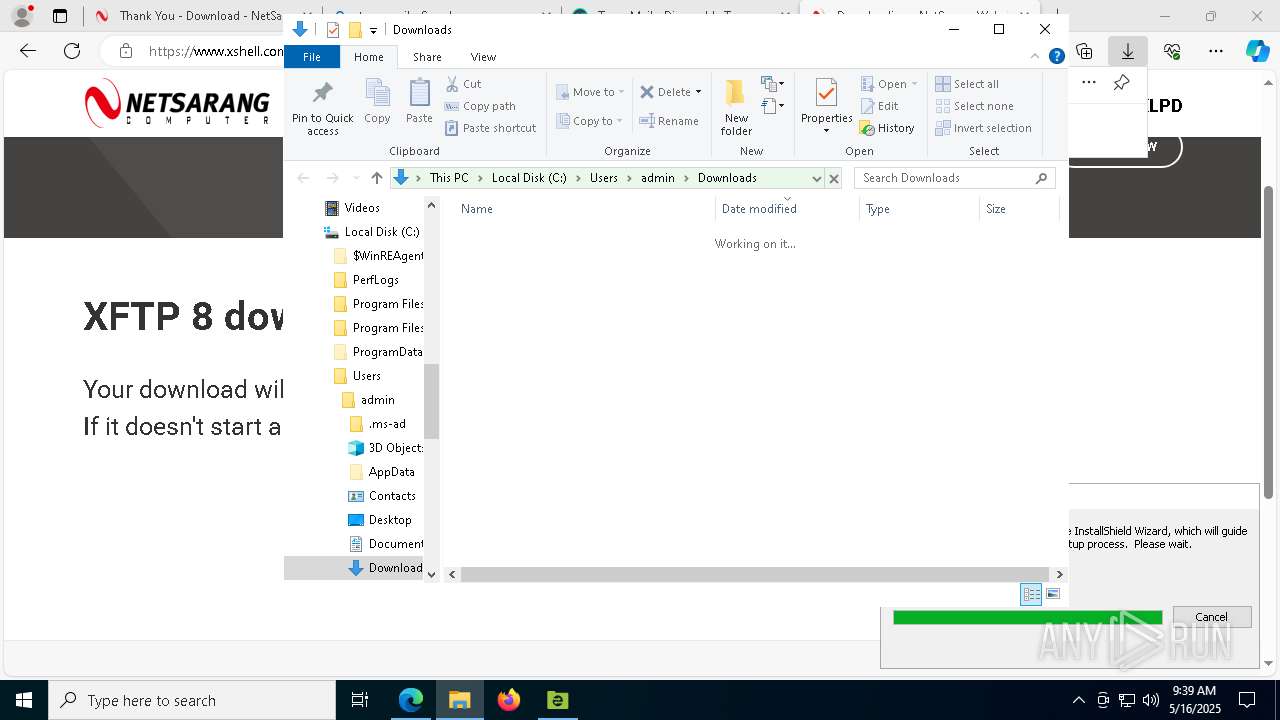Select Videos in navigation tree
This screenshot has width=1280, height=720.
click(x=362, y=208)
